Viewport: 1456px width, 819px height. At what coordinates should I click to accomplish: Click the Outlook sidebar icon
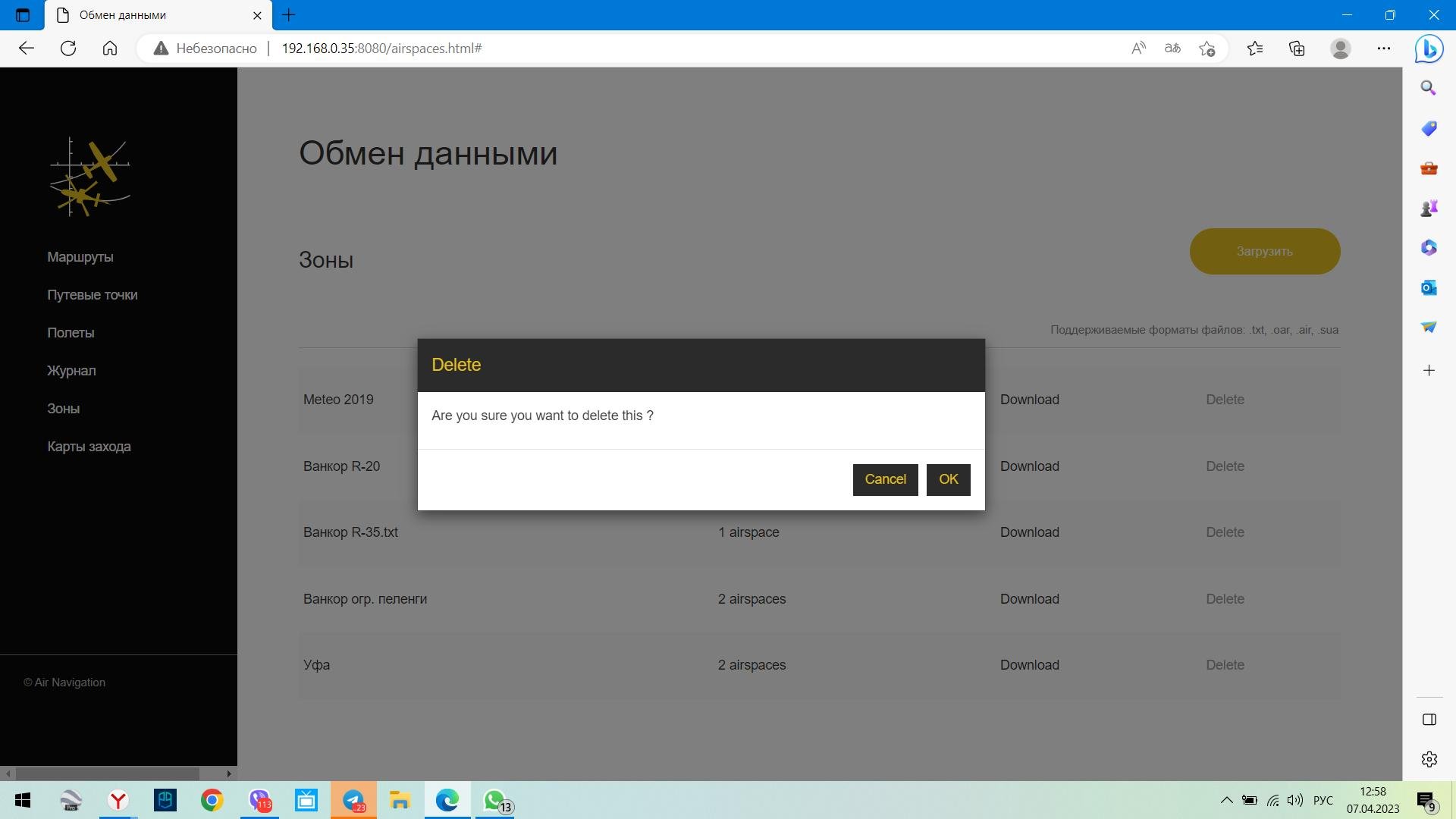pyautogui.click(x=1429, y=288)
